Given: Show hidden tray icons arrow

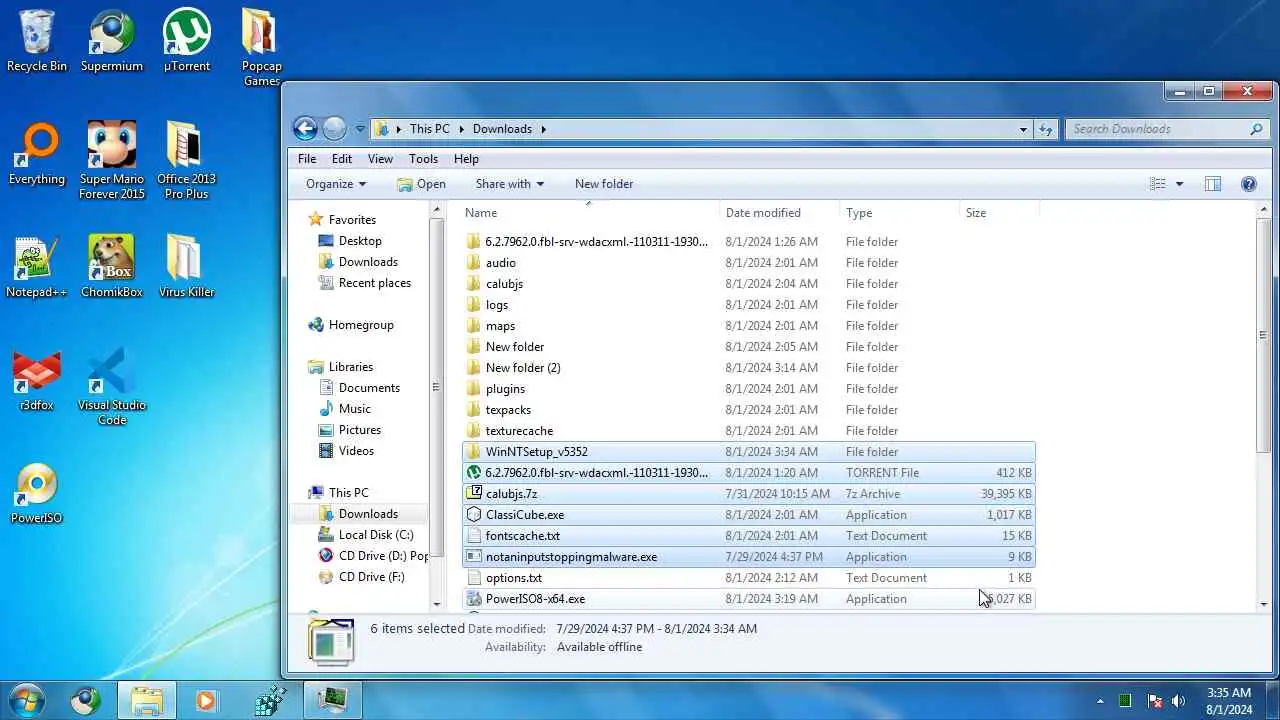Looking at the screenshot, I should pos(1100,701).
